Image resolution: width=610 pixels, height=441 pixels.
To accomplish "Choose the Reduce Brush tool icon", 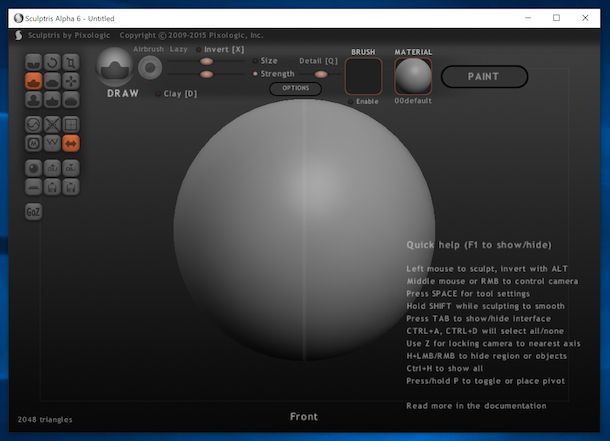I will click(x=33, y=124).
